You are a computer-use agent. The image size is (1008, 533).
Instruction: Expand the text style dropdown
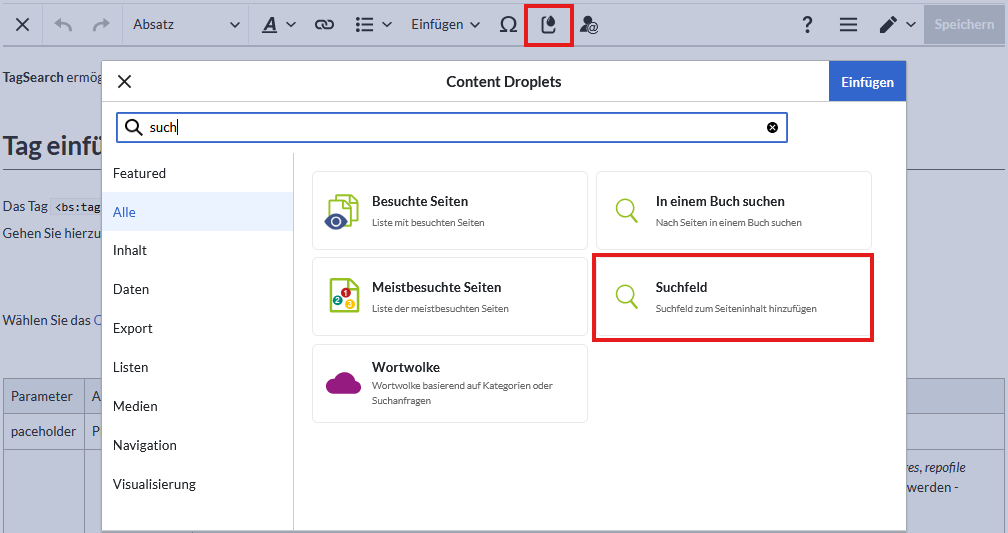[279, 25]
